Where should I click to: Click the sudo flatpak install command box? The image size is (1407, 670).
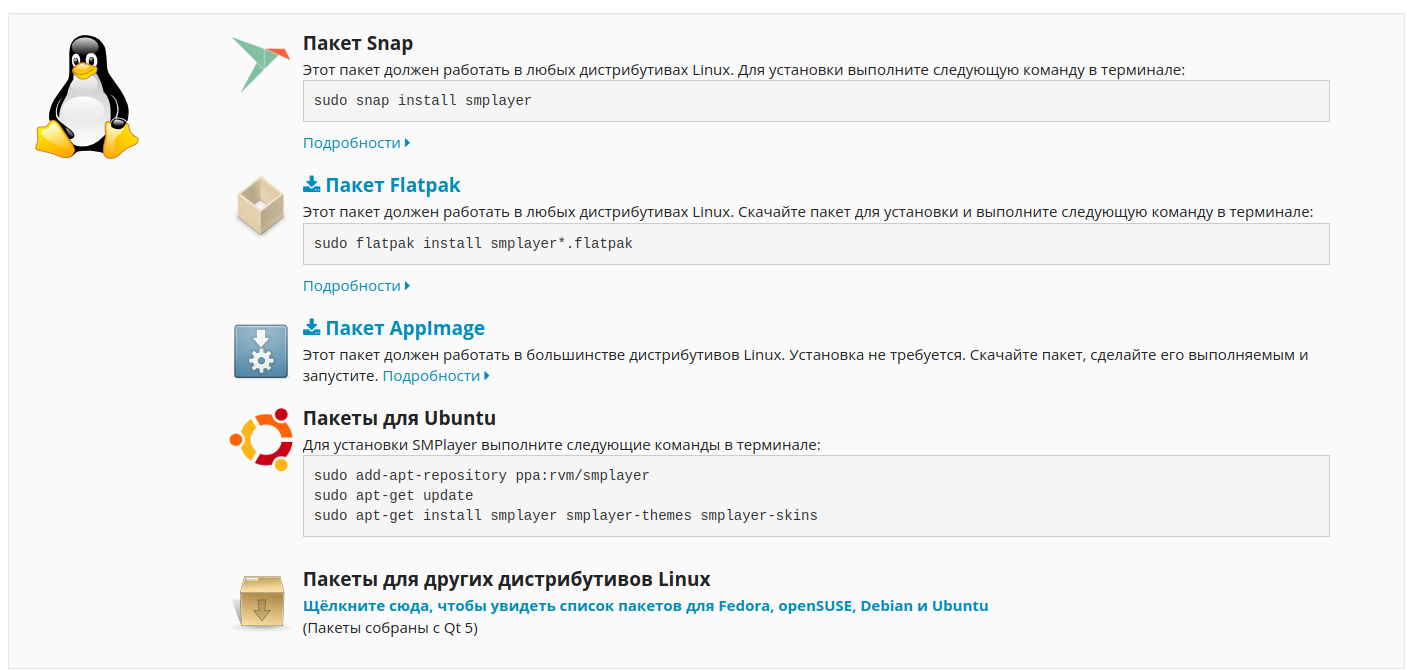click(x=815, y=244)
